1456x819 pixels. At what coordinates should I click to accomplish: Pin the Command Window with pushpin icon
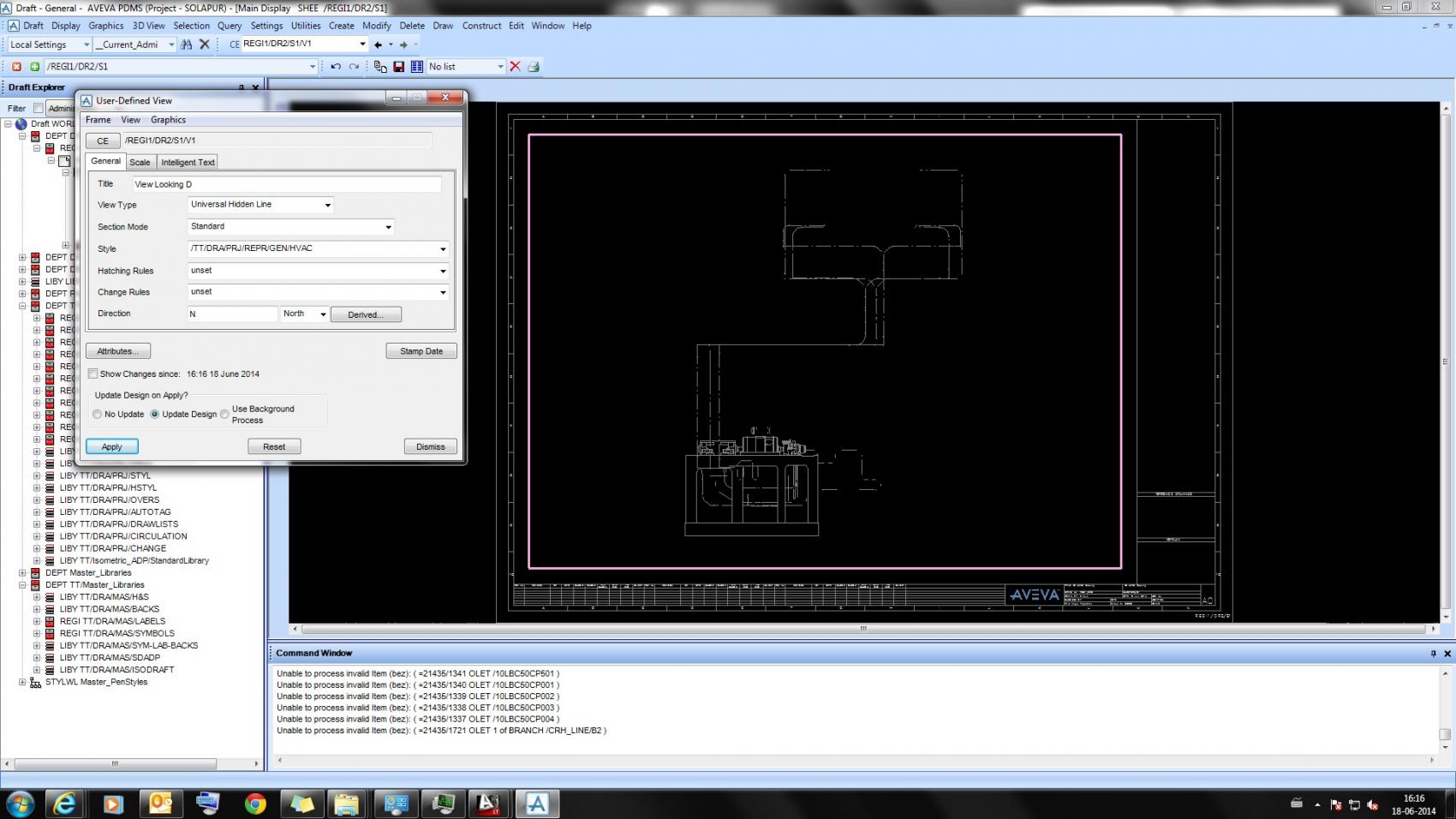[1434, 653]
